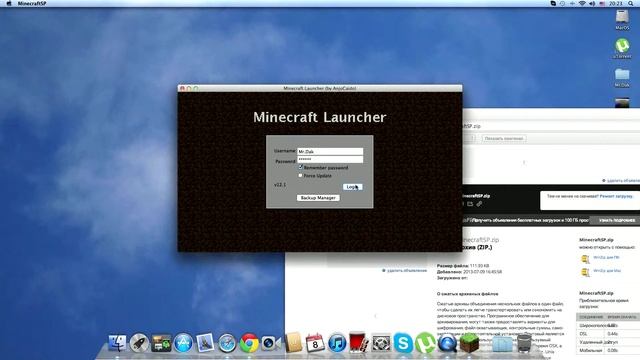Open the App Store dock icon
This screenshot has height=360, width=640.
tap(183, 343)
